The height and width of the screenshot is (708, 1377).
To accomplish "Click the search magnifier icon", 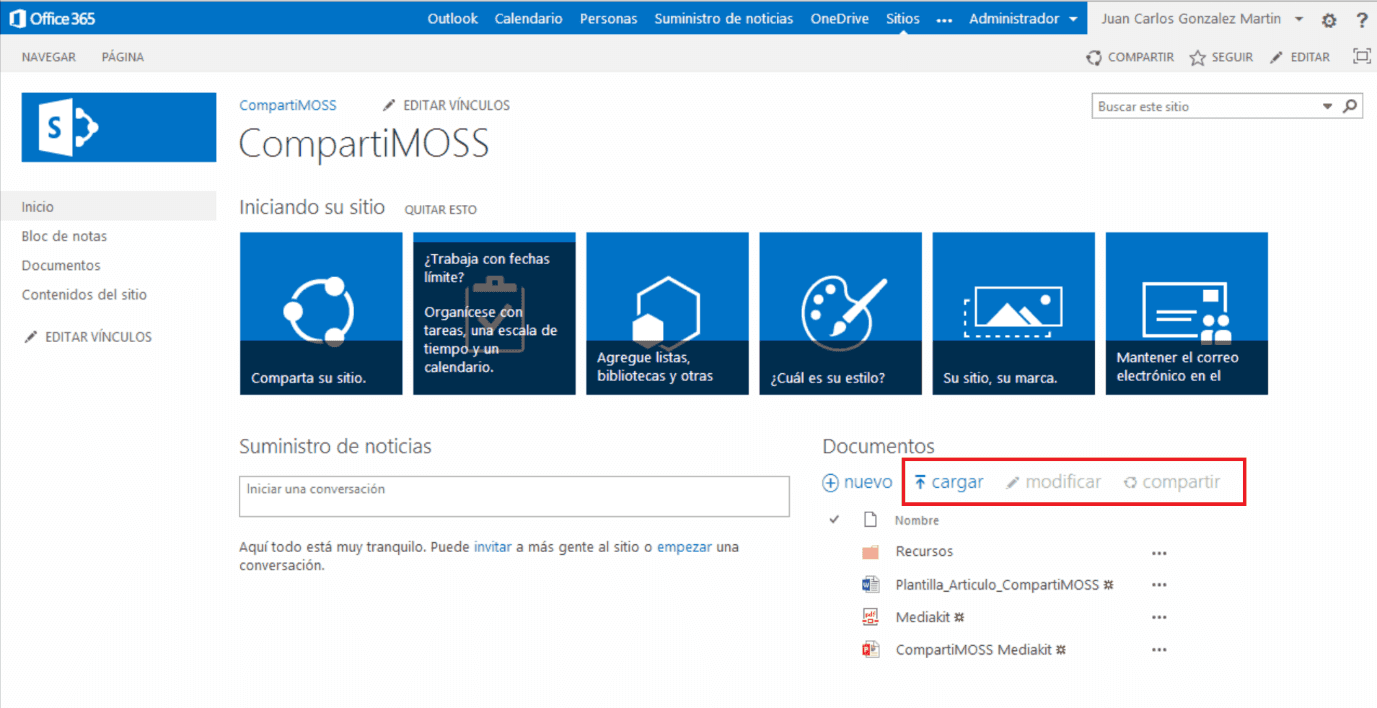I will point(1350,106).
